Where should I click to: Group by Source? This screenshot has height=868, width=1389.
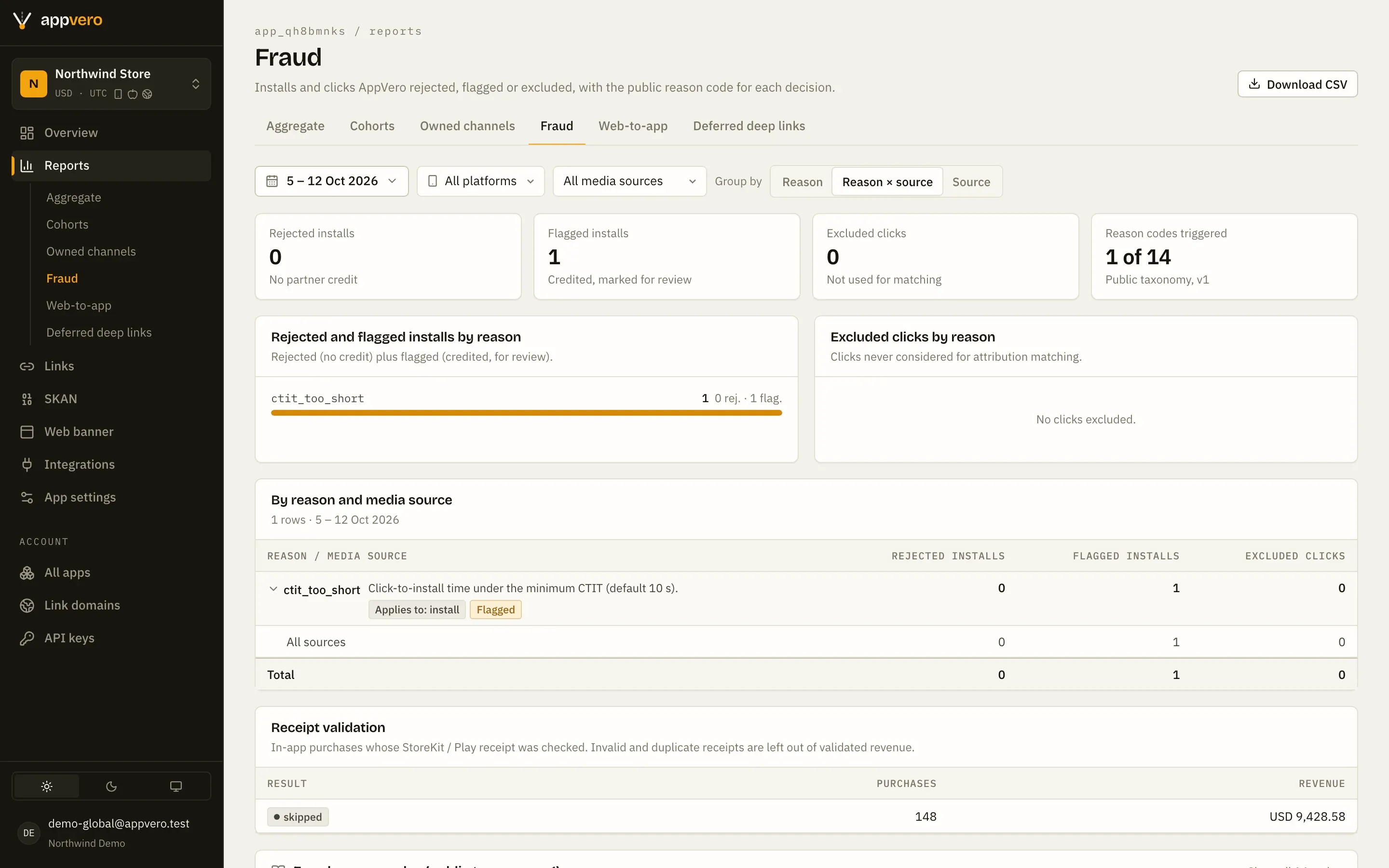tap(971, 181)
